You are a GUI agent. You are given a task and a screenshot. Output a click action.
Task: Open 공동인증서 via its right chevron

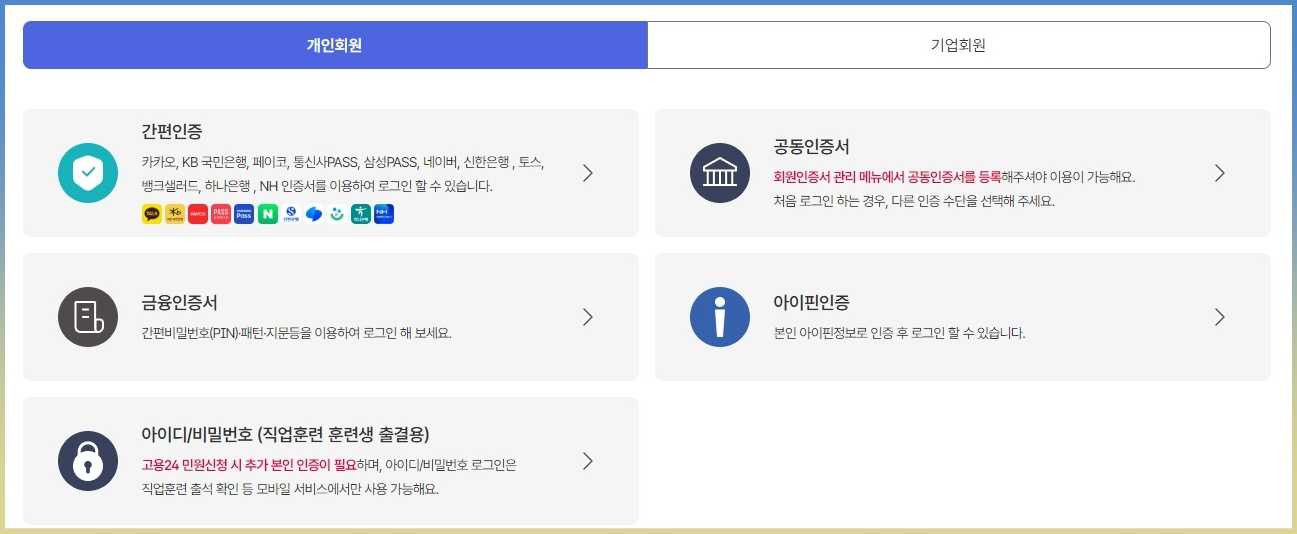pyautogui.click(x=1220, y=173)
